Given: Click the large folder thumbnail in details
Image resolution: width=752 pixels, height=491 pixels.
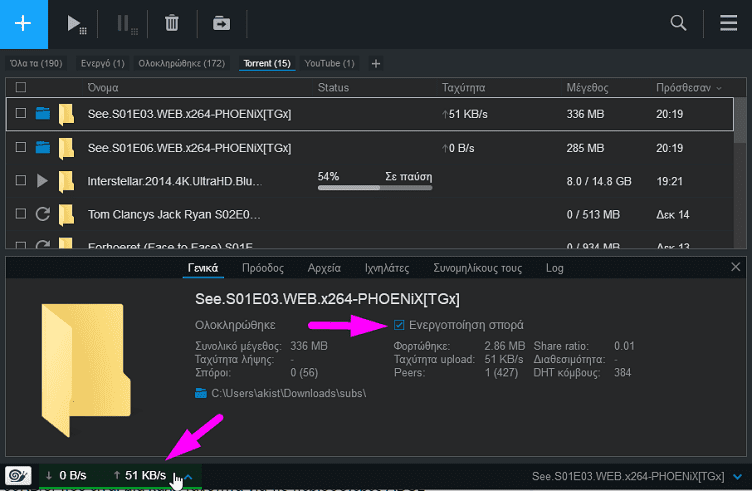Looking at the screenshot, I should tap(86, 370).
